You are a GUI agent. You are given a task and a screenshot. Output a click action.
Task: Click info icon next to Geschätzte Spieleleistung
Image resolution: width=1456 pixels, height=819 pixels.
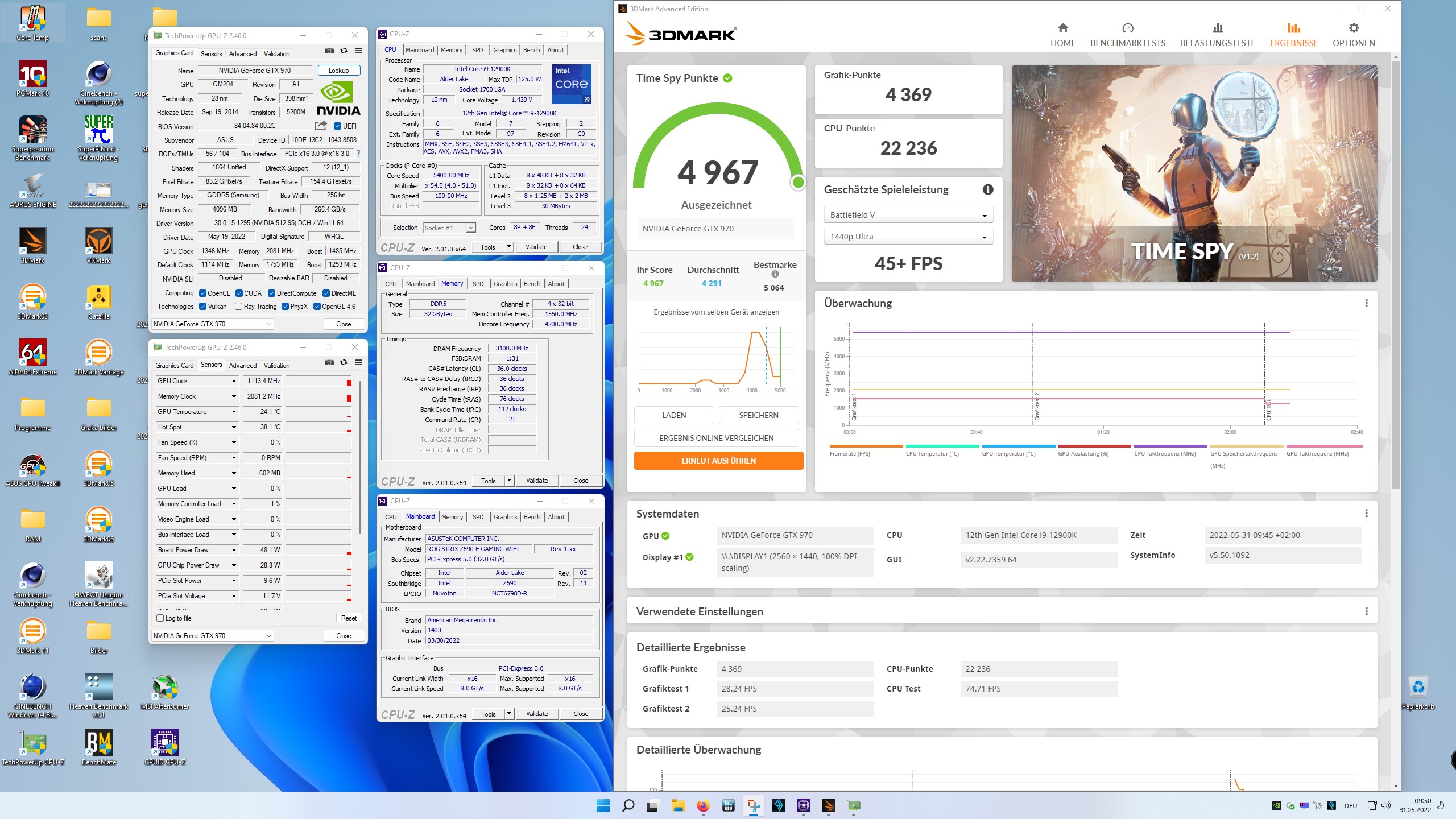point(988,189)
